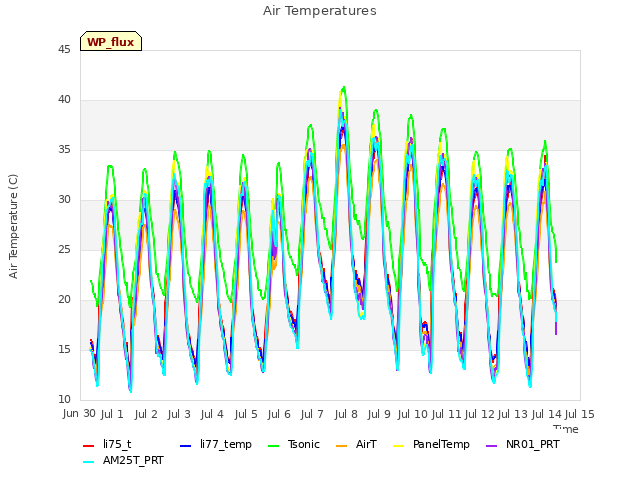This screenshot has width=640, height=480.
Task: Click the 40 y-axis tick label
Action: click(x=64, y=100)
